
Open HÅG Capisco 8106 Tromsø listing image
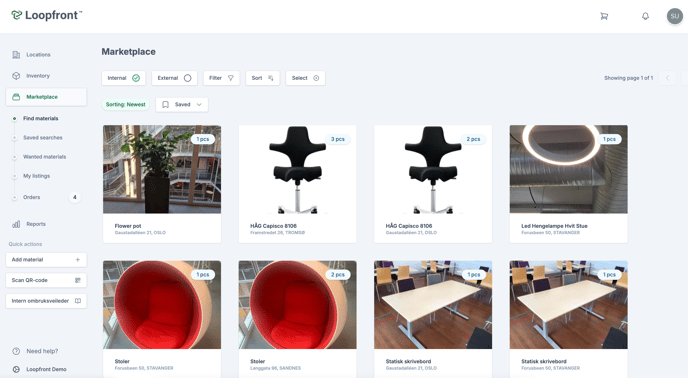click(x=297, y=169)
